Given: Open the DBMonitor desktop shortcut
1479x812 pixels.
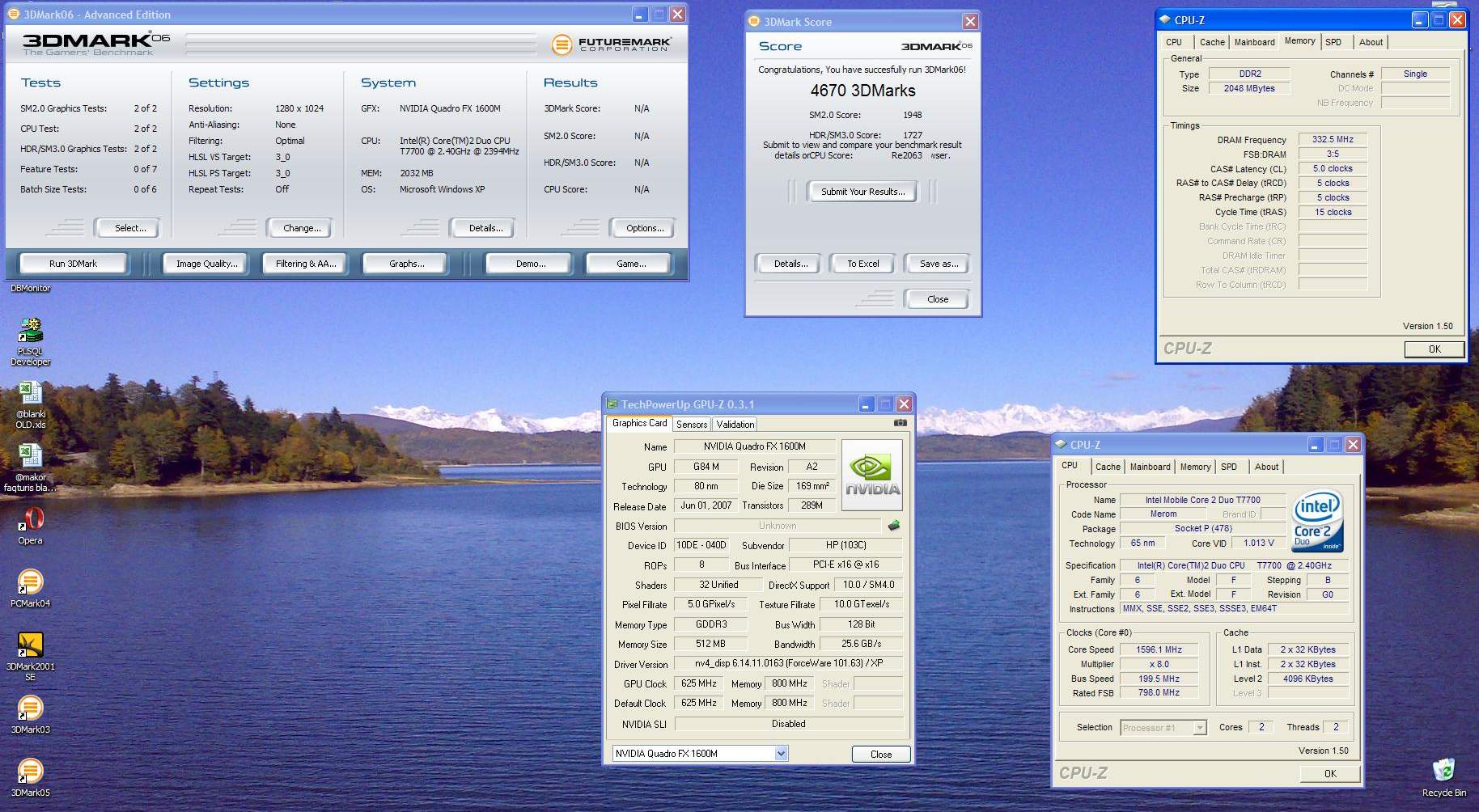Looking at the screenshot, I should [x=30, y=288].
